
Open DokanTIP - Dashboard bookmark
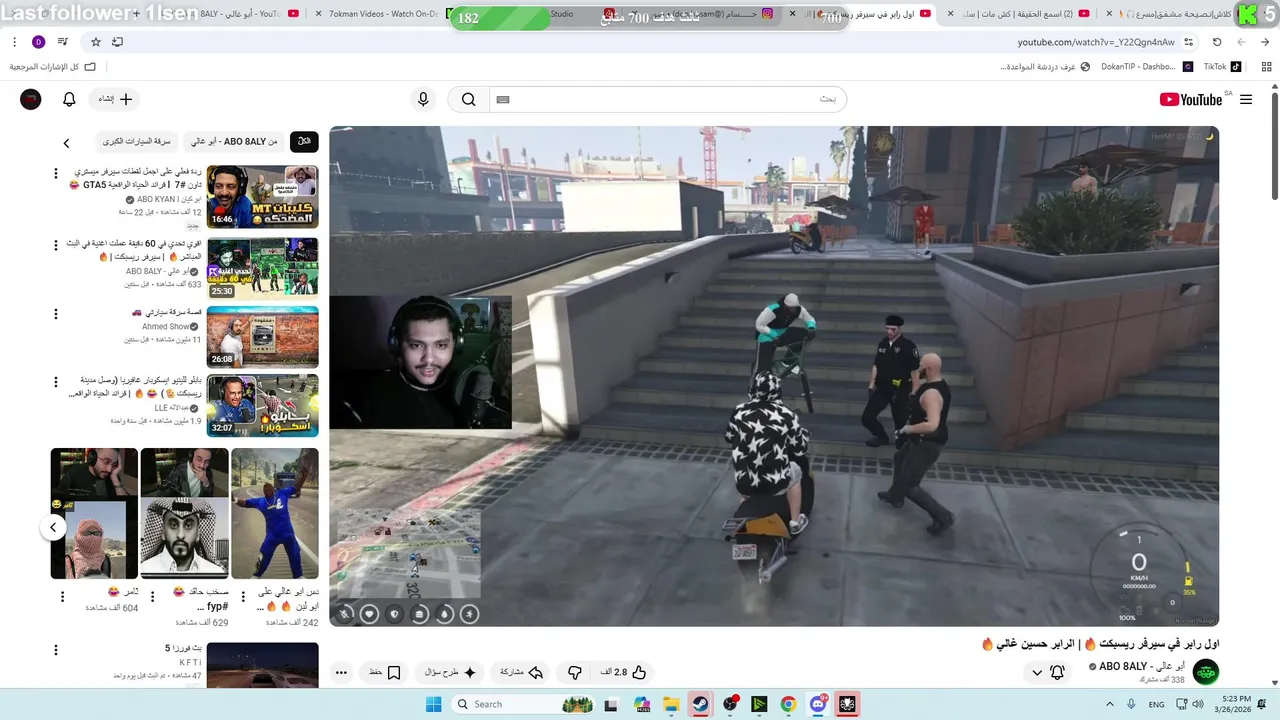tap(1146, 67)
